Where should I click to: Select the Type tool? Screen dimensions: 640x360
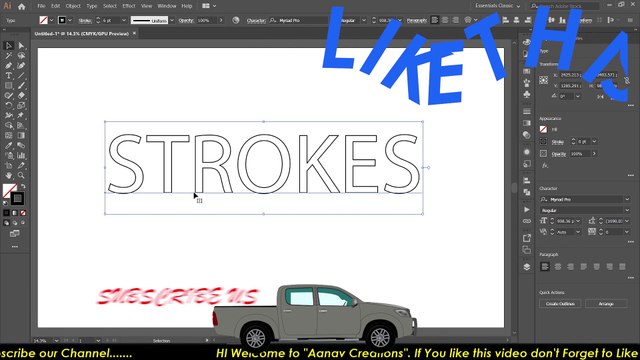point(9,76)
